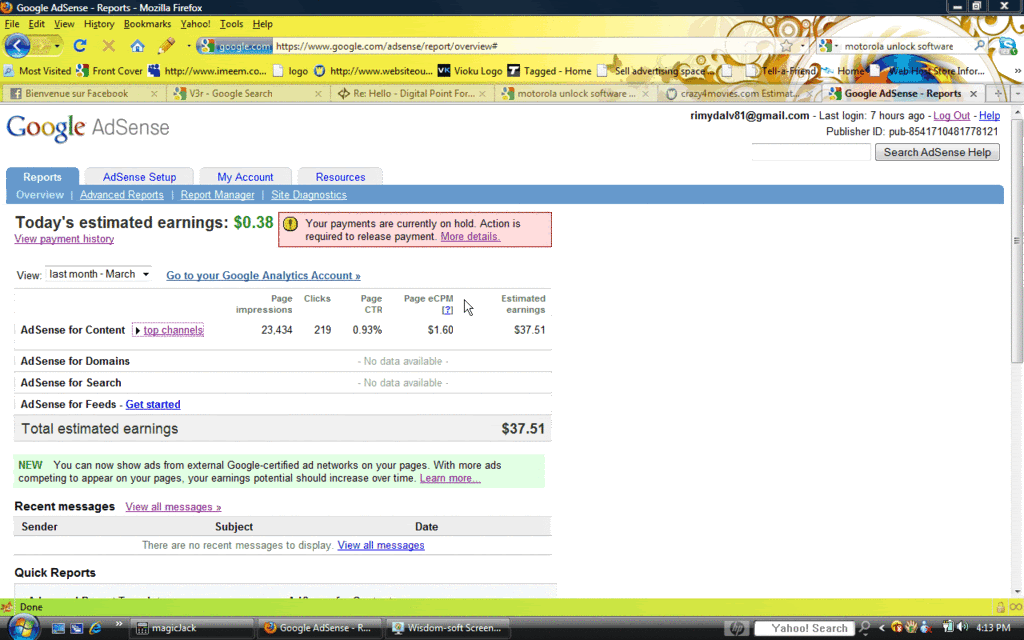
Task: Click the page vertical scrollbar thumb
Action: 1017,240
